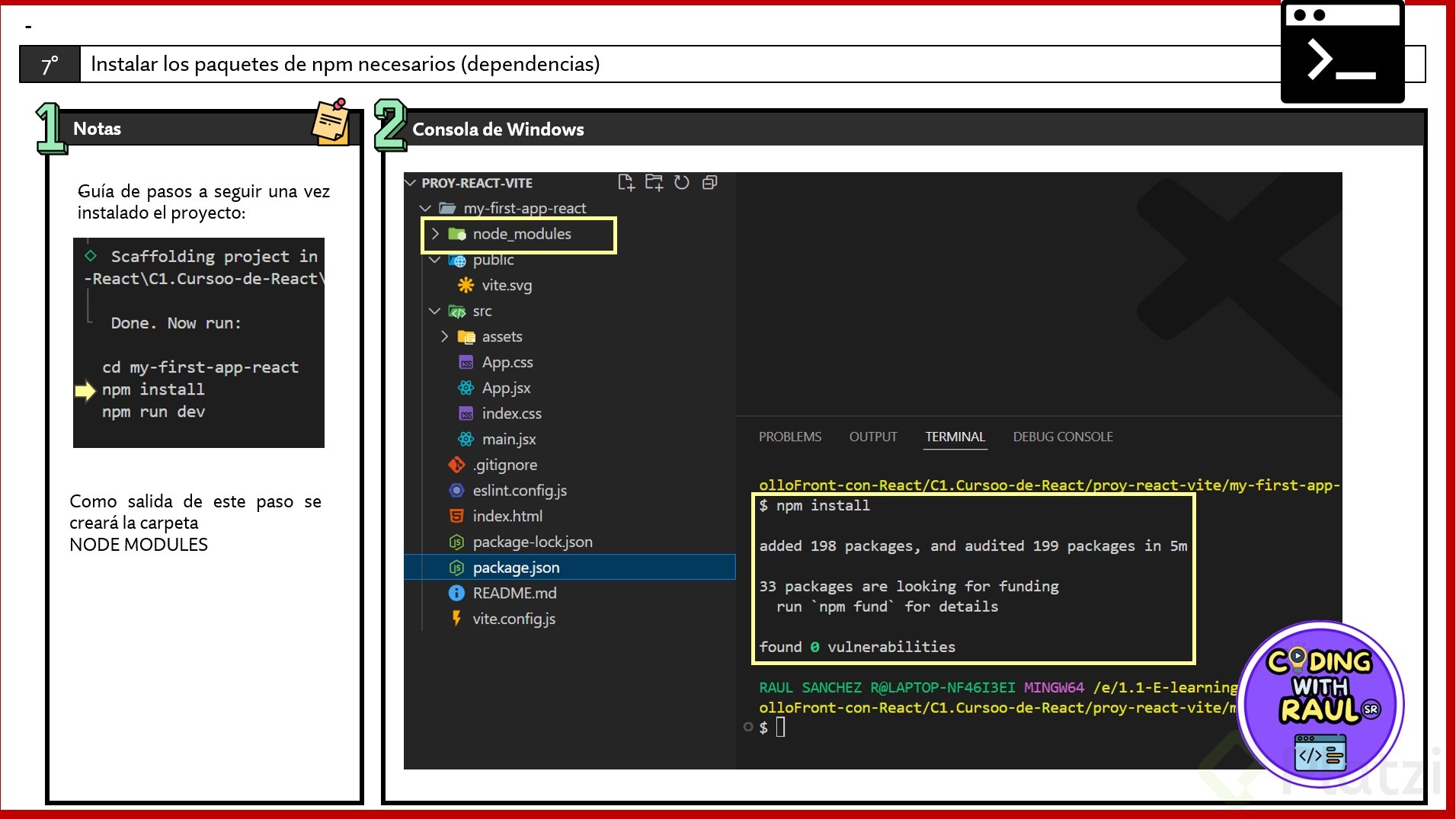The width and height of the screenshot is (1456, 819).
Task: Click the src folder icon
Action: click(x=457, y=311)
